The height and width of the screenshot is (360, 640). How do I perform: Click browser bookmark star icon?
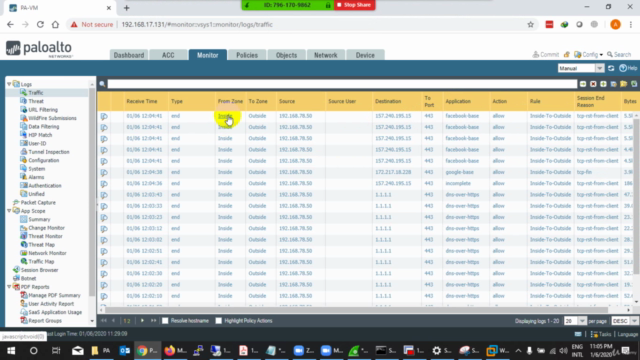tap(531, 24)
